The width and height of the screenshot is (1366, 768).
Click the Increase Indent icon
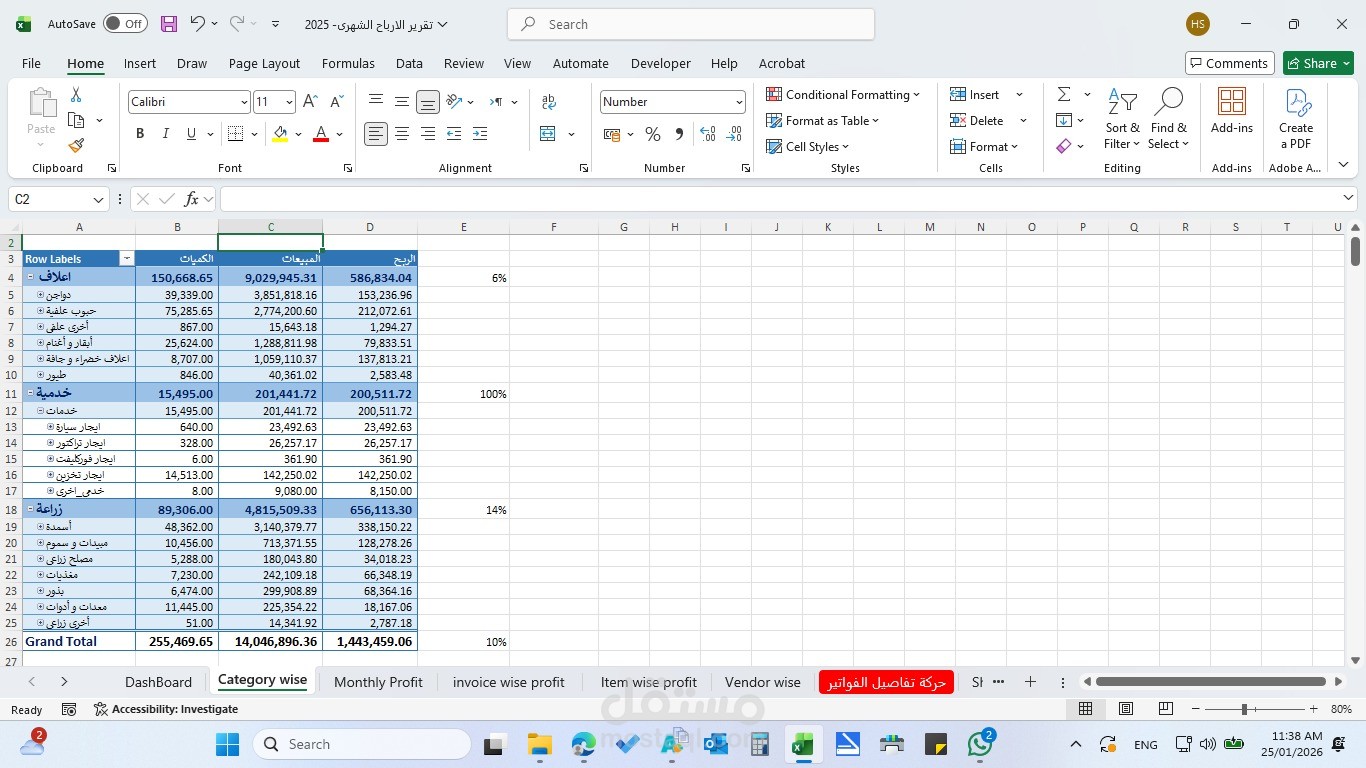click(x=480, y=134)
